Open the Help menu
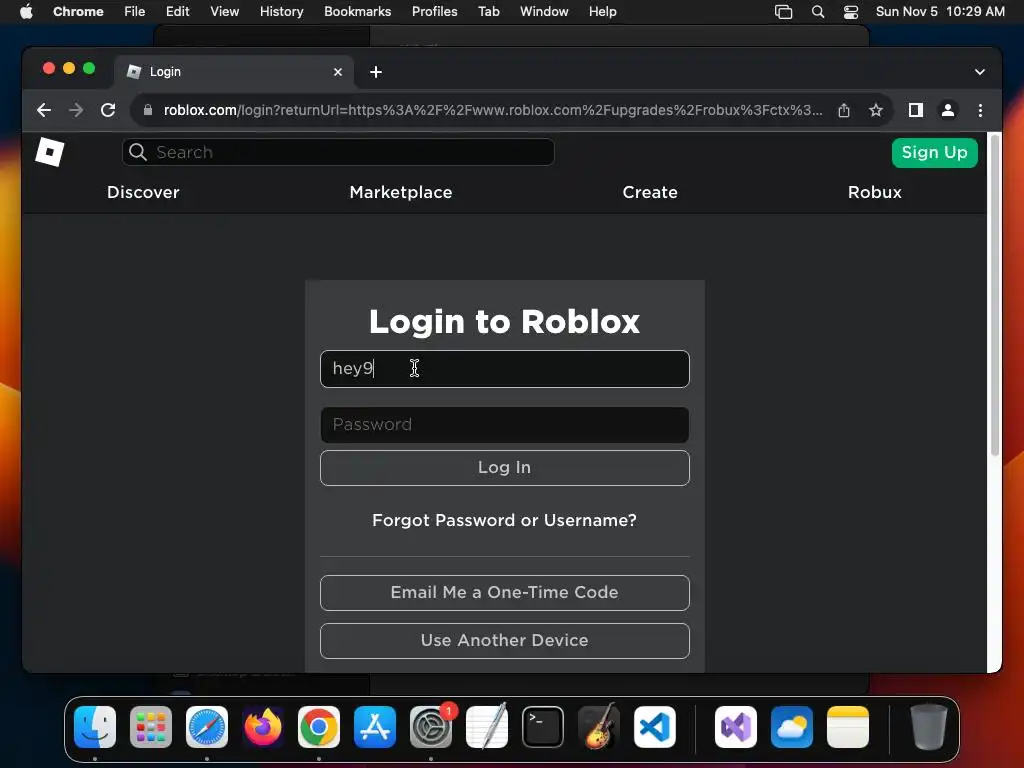Image resolution: width=1024 pixels, height=768 pixels. coord(602,12)
